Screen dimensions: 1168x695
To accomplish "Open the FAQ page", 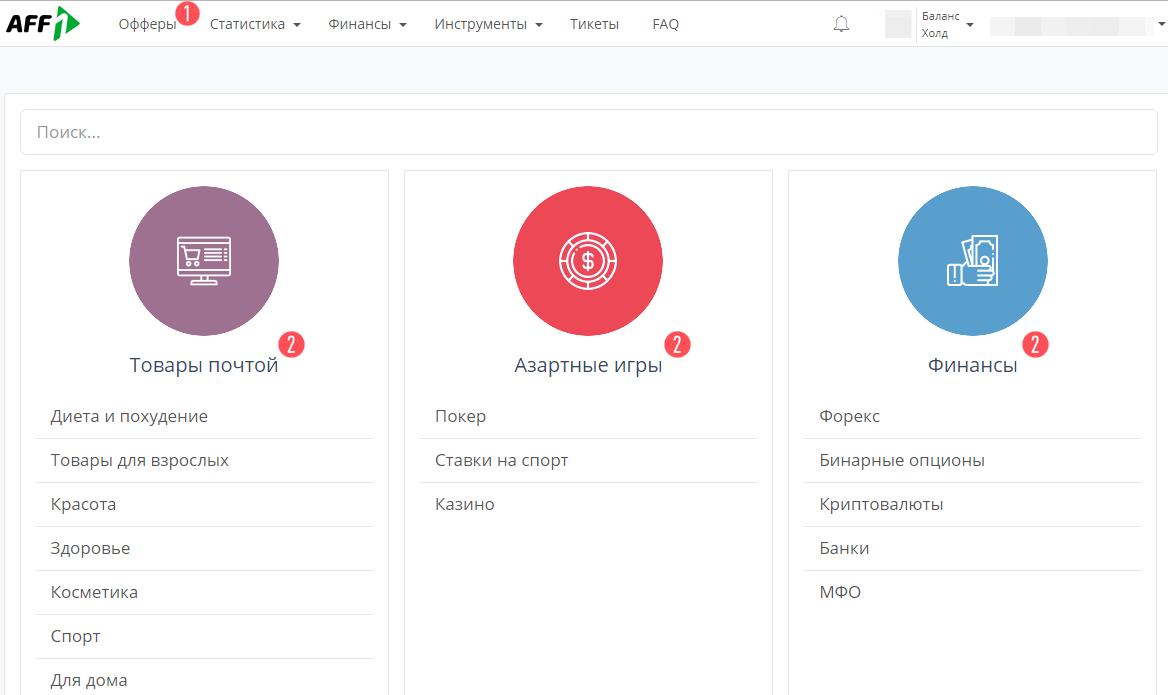I will pos(665,24).
